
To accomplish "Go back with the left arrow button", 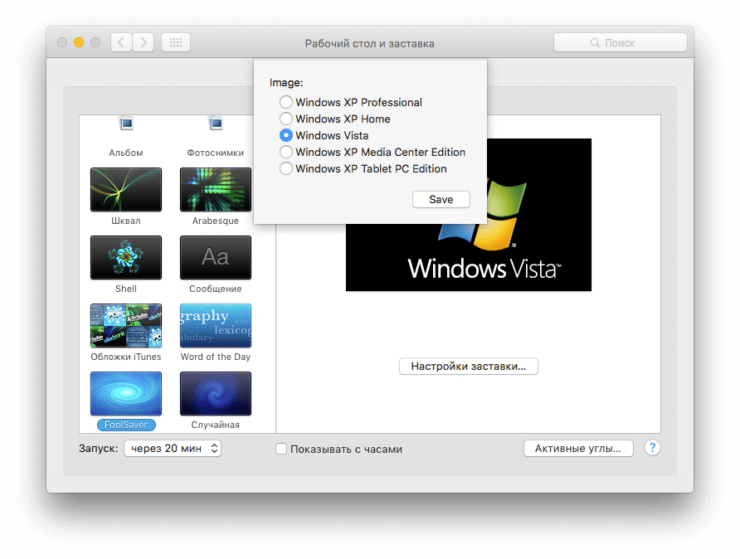I will click(x=121, y=42).
